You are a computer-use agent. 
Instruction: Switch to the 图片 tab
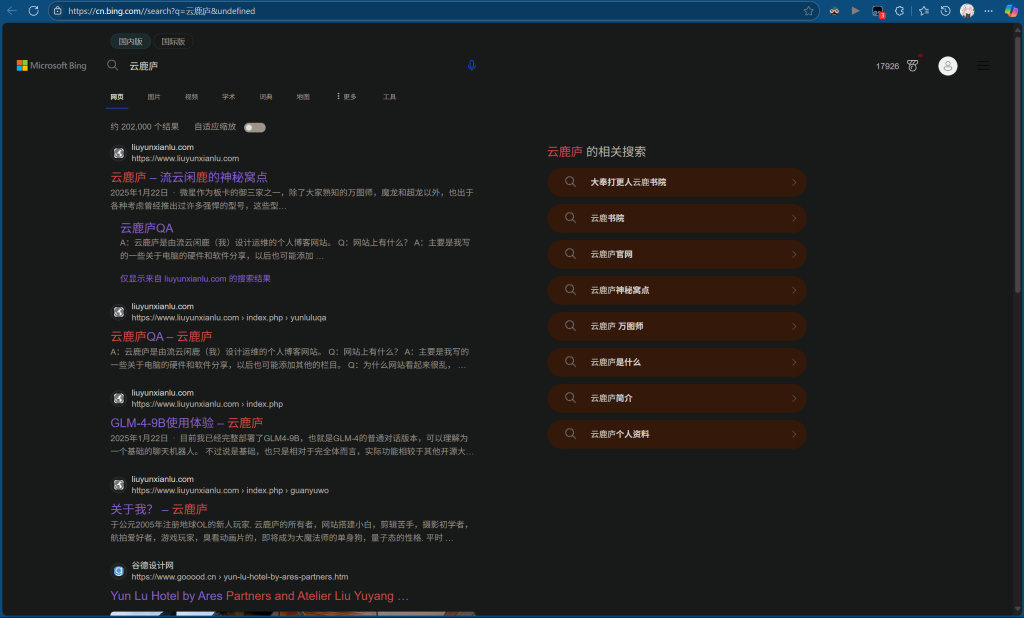(154, 97)
